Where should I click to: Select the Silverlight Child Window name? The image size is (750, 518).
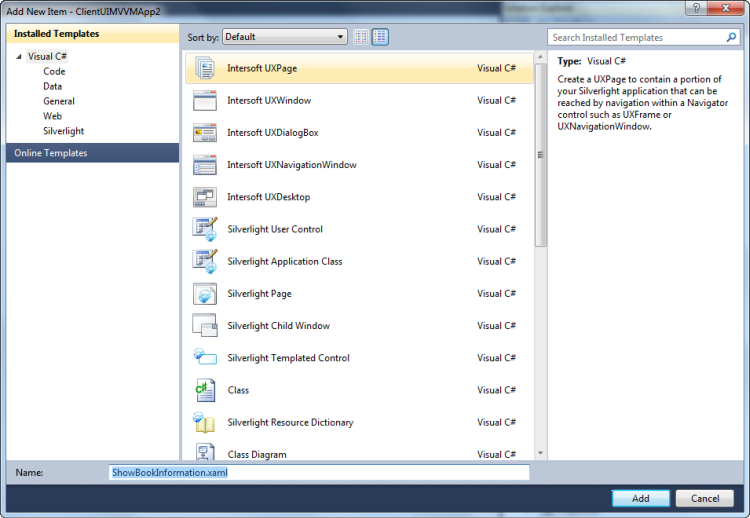[x=279, y=326]
